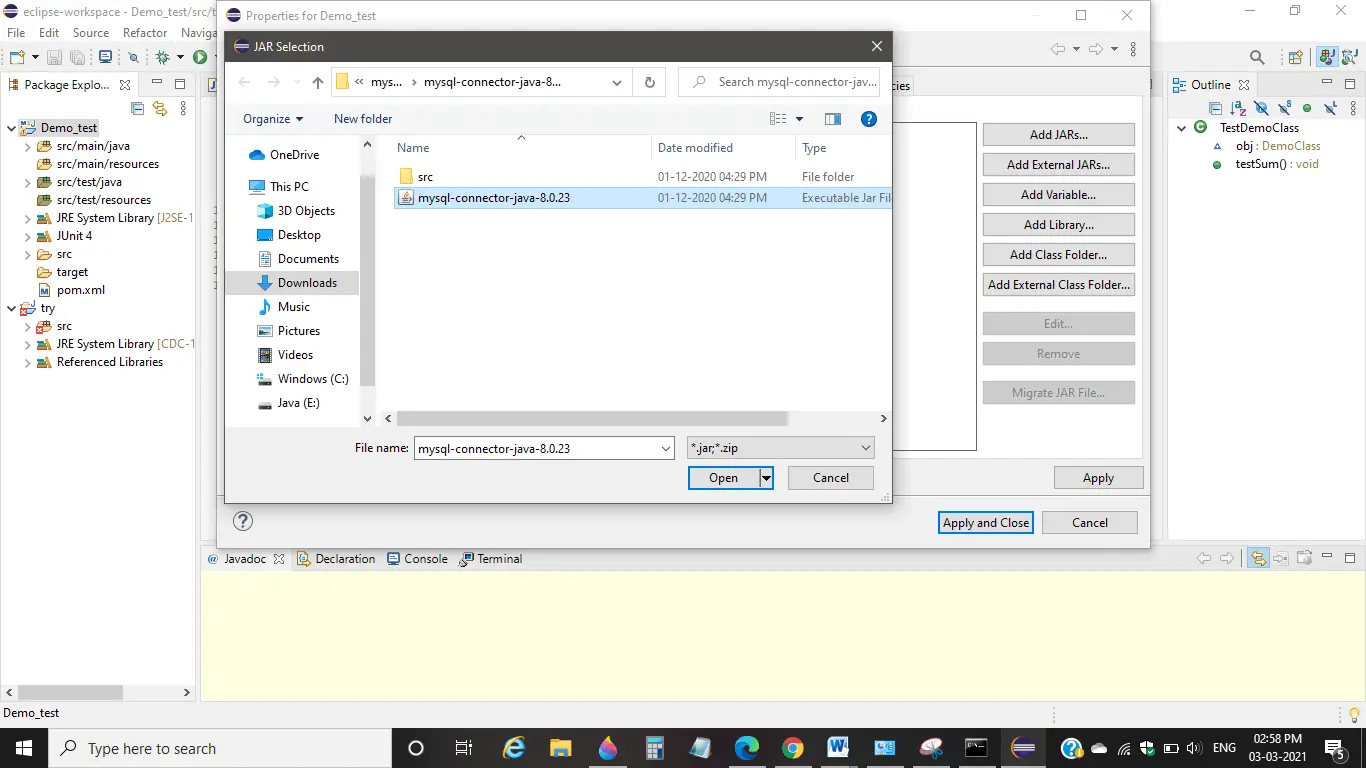1366x768 pixels.
Task: Click the Search mysql-connector-java search box
Action: [x=779, y=82]
